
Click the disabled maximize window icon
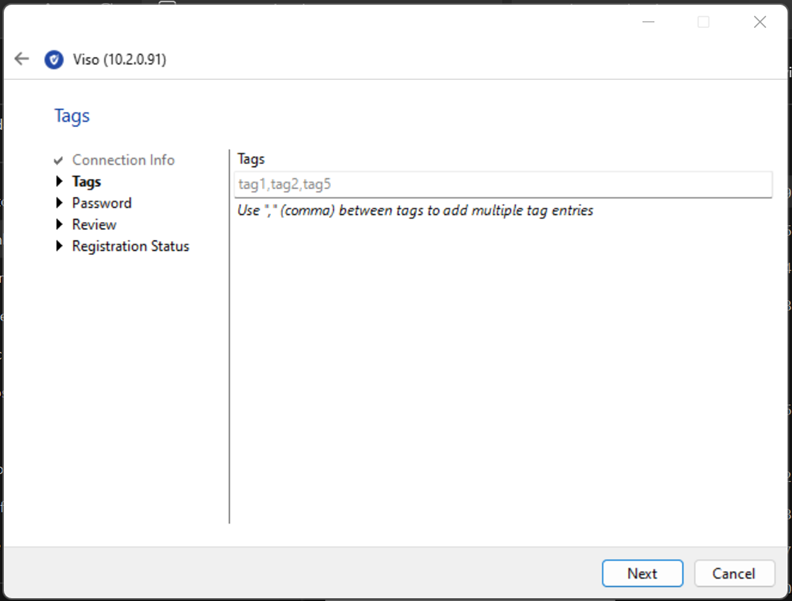point(703,22)
